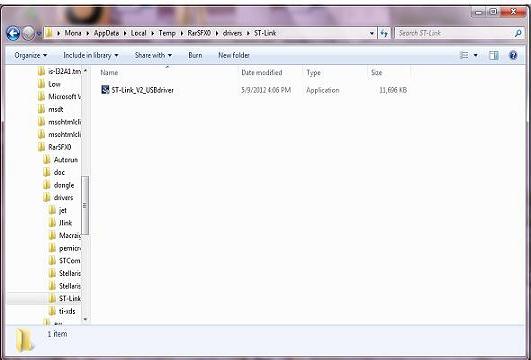Image resolution: width=531 pixels, height=360 pixels.
Task: Select the drivers folder in tree
Action: pyautogui.click(x=63, y=197)
